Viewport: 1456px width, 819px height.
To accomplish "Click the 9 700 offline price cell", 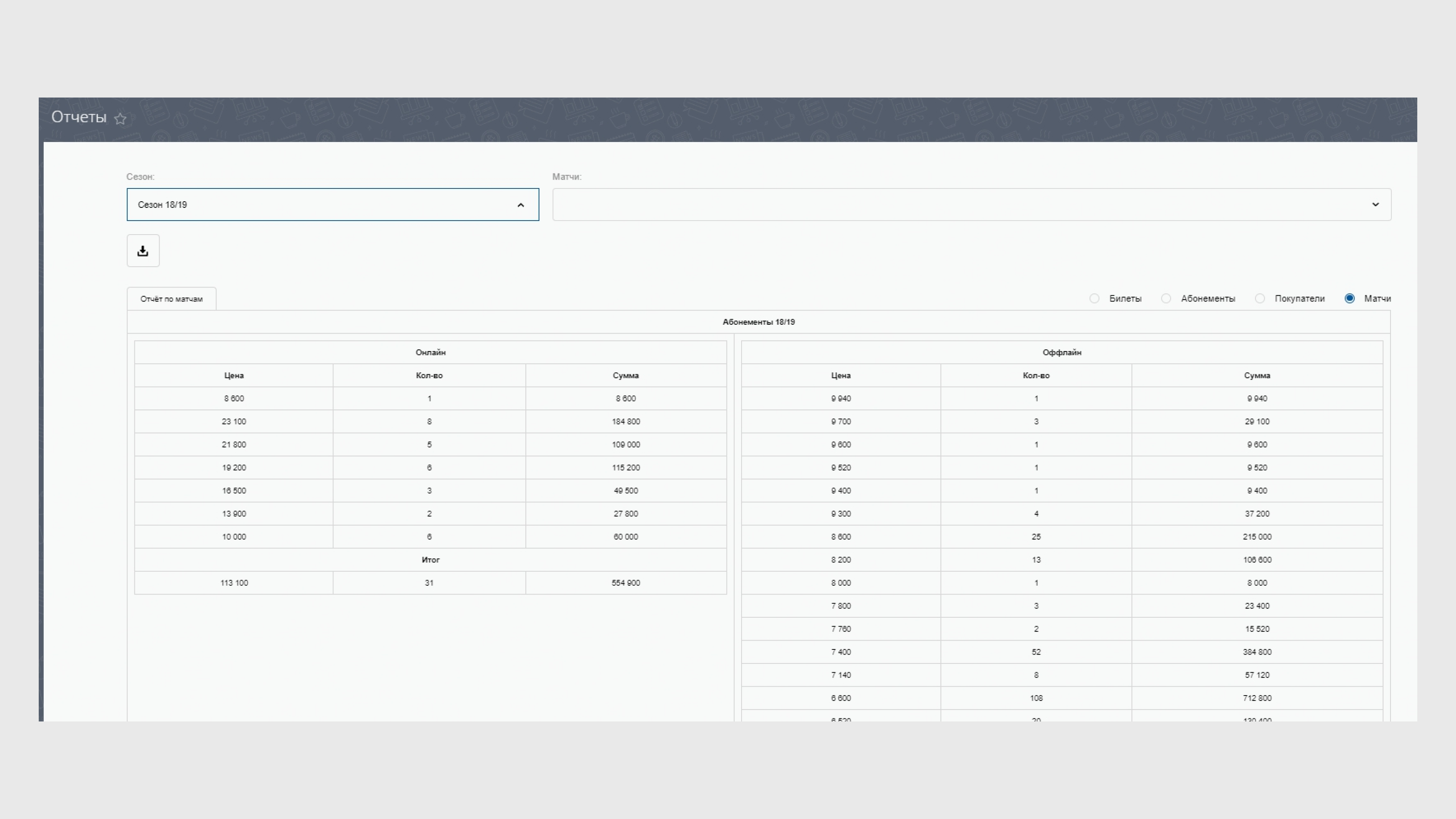I will click(841, 422).
